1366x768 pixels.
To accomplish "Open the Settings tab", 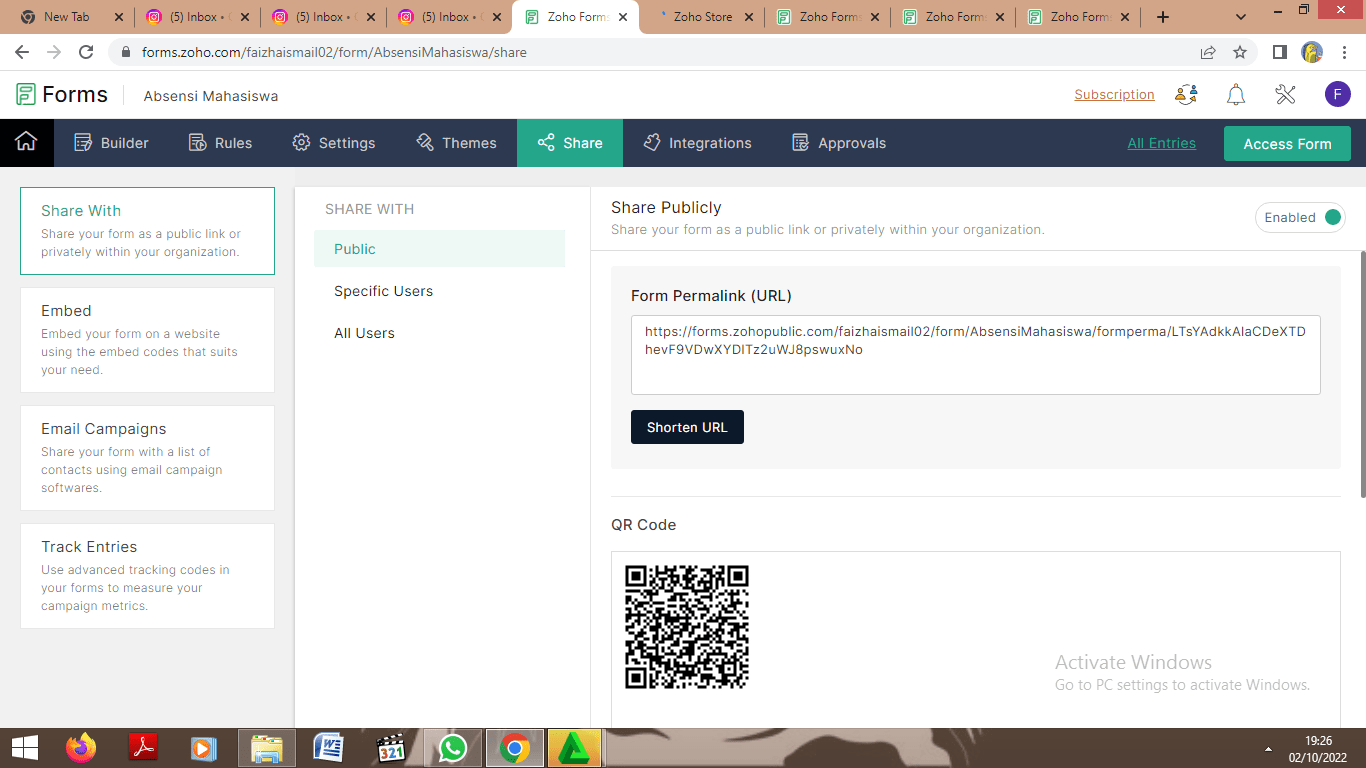I will coord(334,143).
